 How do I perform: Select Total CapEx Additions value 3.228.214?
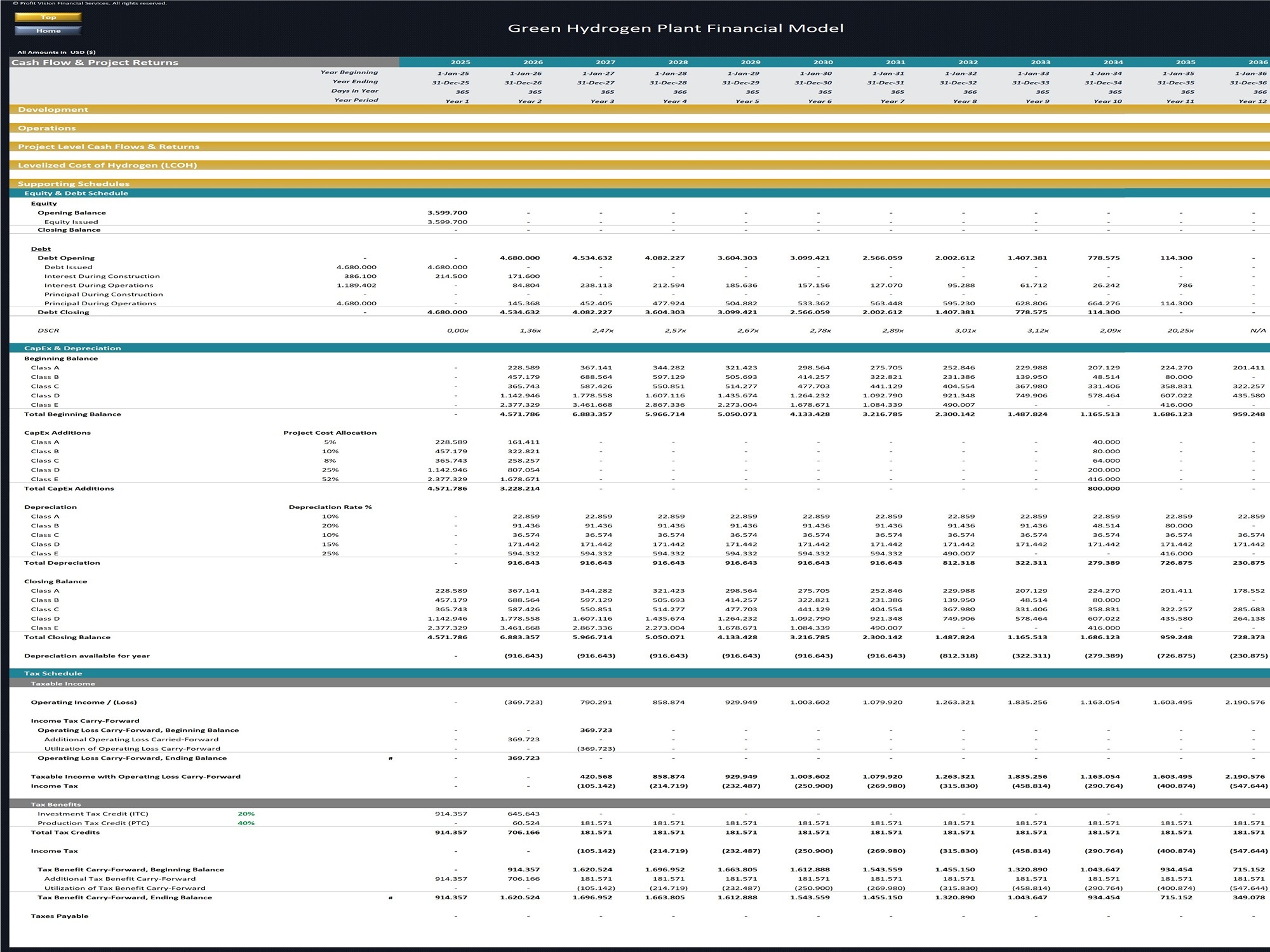519,489
